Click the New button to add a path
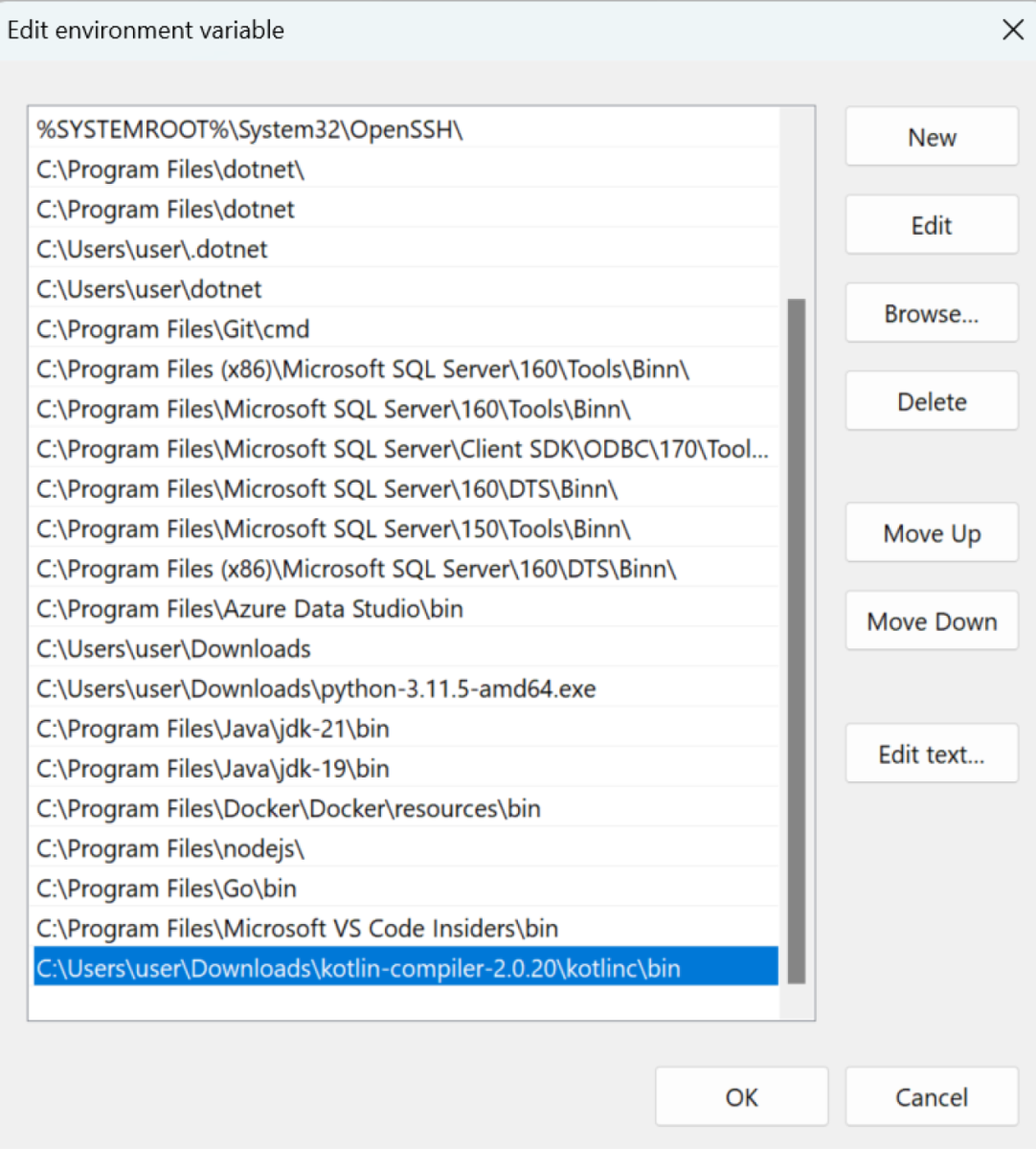 coord(930,136)
